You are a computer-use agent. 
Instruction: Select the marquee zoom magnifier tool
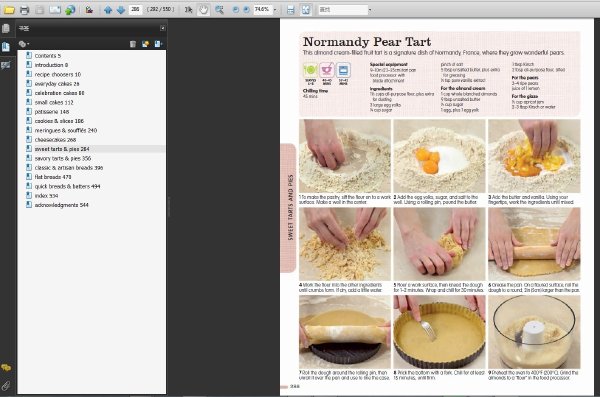click(219, 10)
